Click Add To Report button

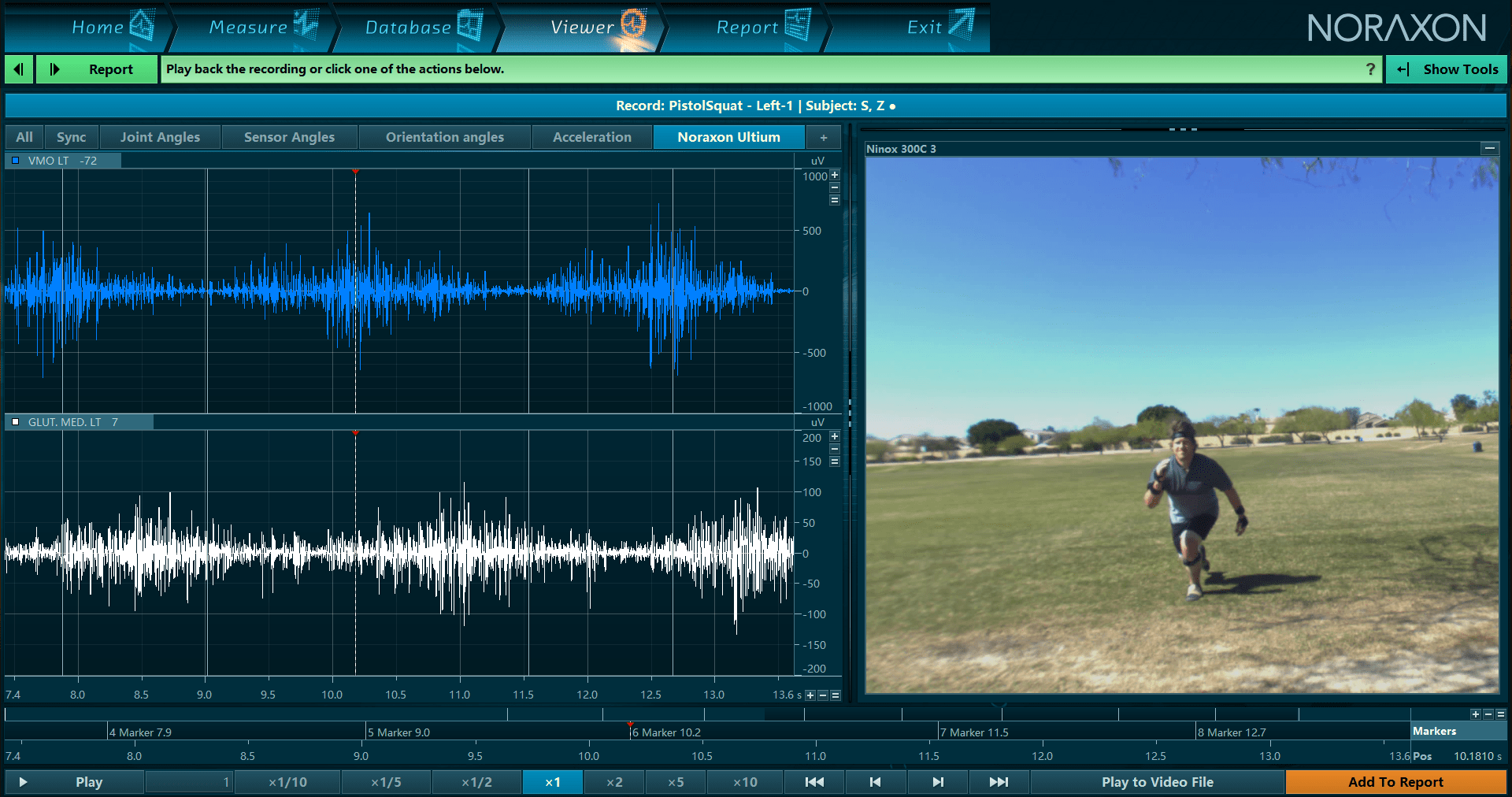tap(1395, 782)
